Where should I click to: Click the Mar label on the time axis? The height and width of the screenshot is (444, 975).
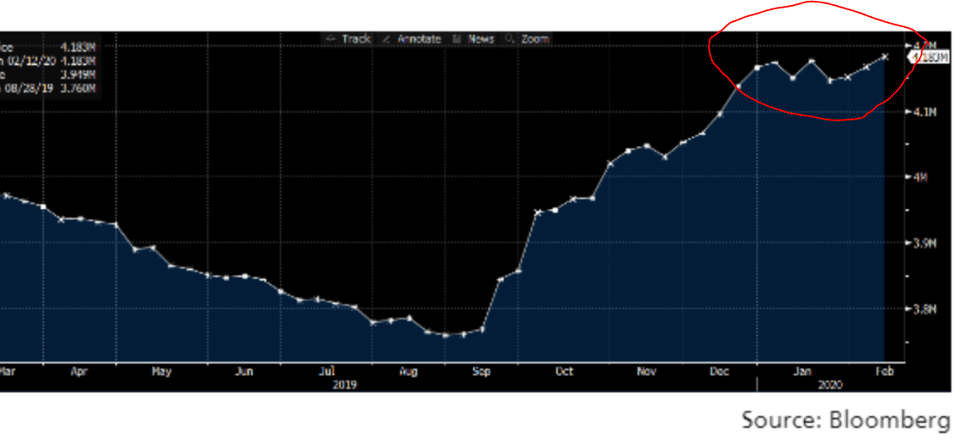(x=6, y=371)
